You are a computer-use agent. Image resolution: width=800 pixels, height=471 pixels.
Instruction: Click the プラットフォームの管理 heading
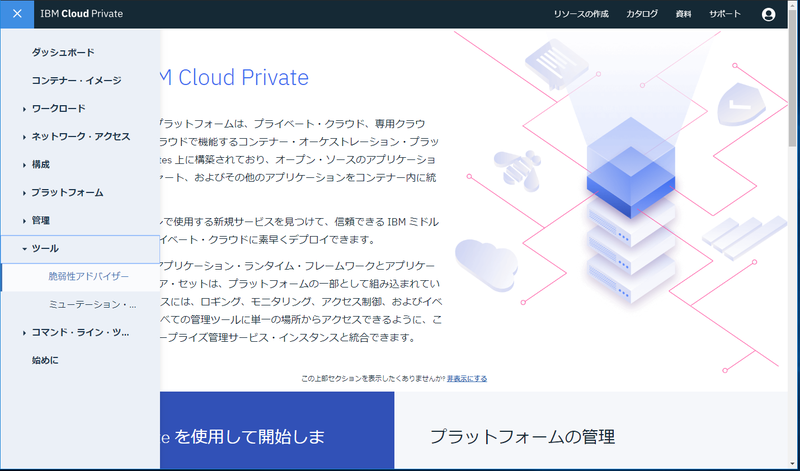coord(522,437)
